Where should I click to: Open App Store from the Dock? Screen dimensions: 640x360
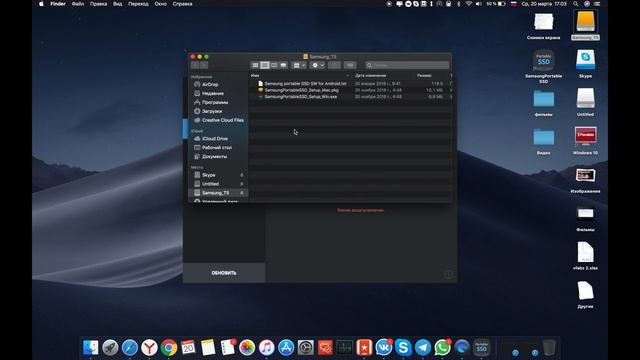286,347
